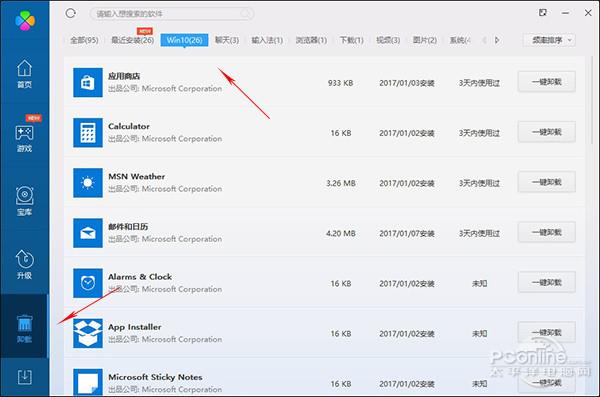Image resolution: width=600 pixels, height=397 pixels.
Task: Click the refresh icon beside search box
Action: pos(70,14)
